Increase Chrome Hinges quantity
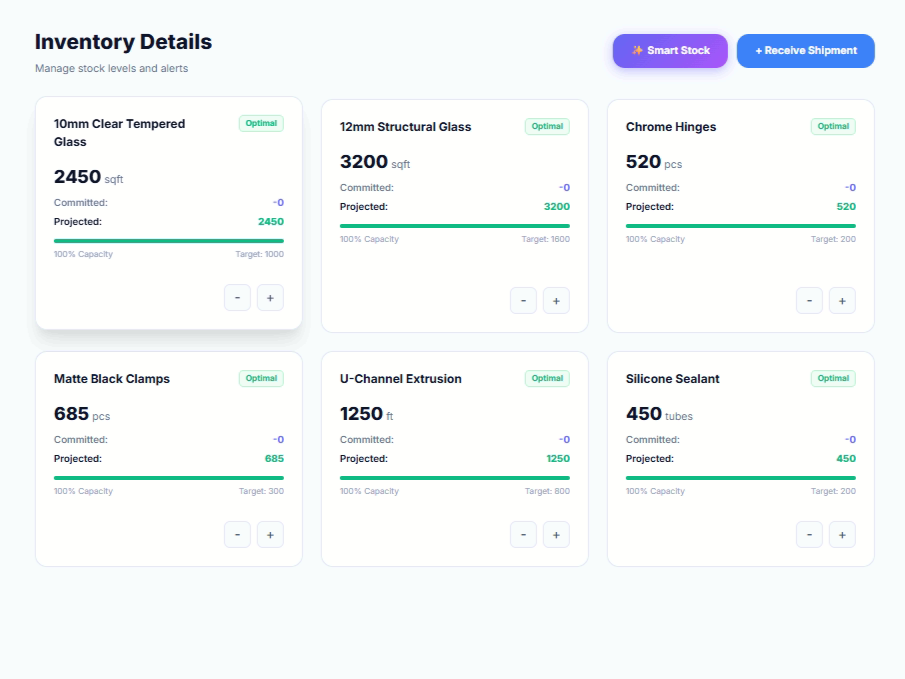 842,301
